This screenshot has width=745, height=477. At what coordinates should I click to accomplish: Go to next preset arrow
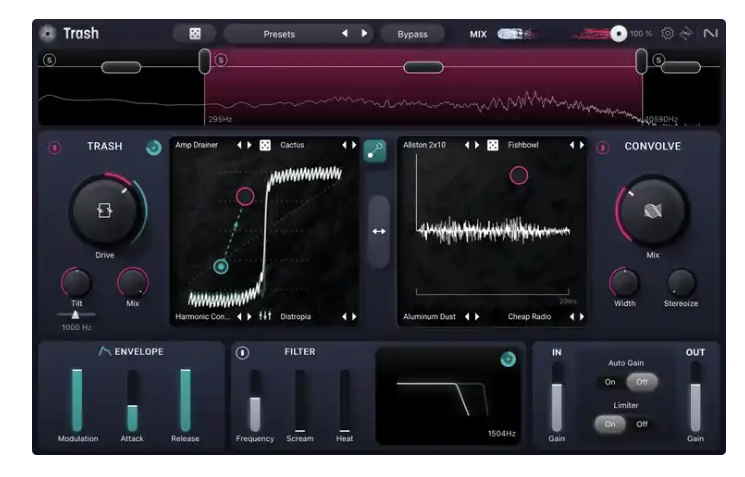pyautogui.click(x=364, y=33)
